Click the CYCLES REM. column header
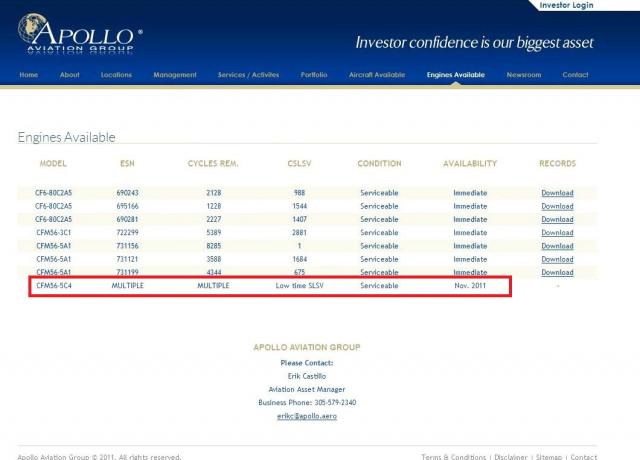 tap(213, 163)
